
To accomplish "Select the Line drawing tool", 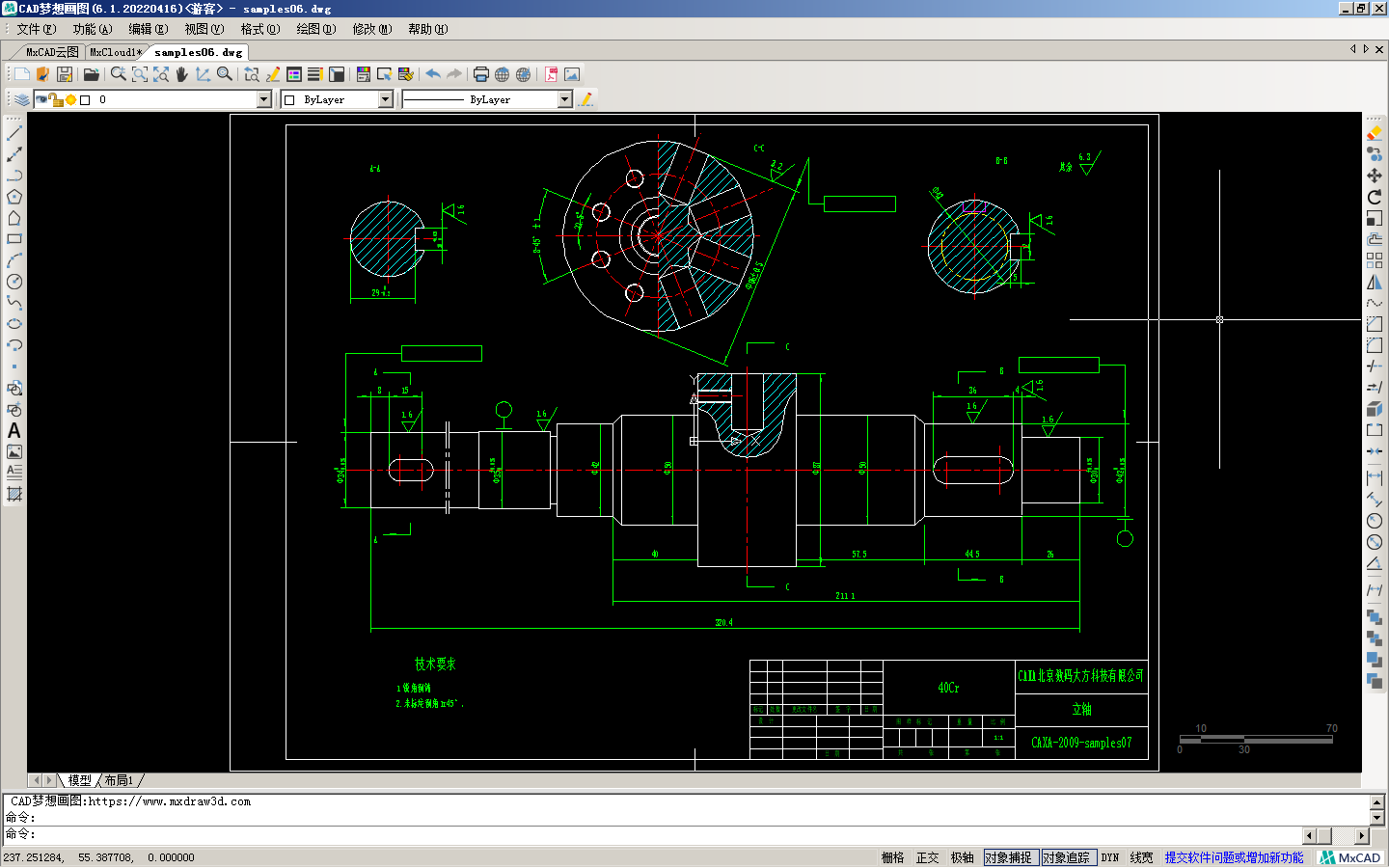I will pos(14,133).
